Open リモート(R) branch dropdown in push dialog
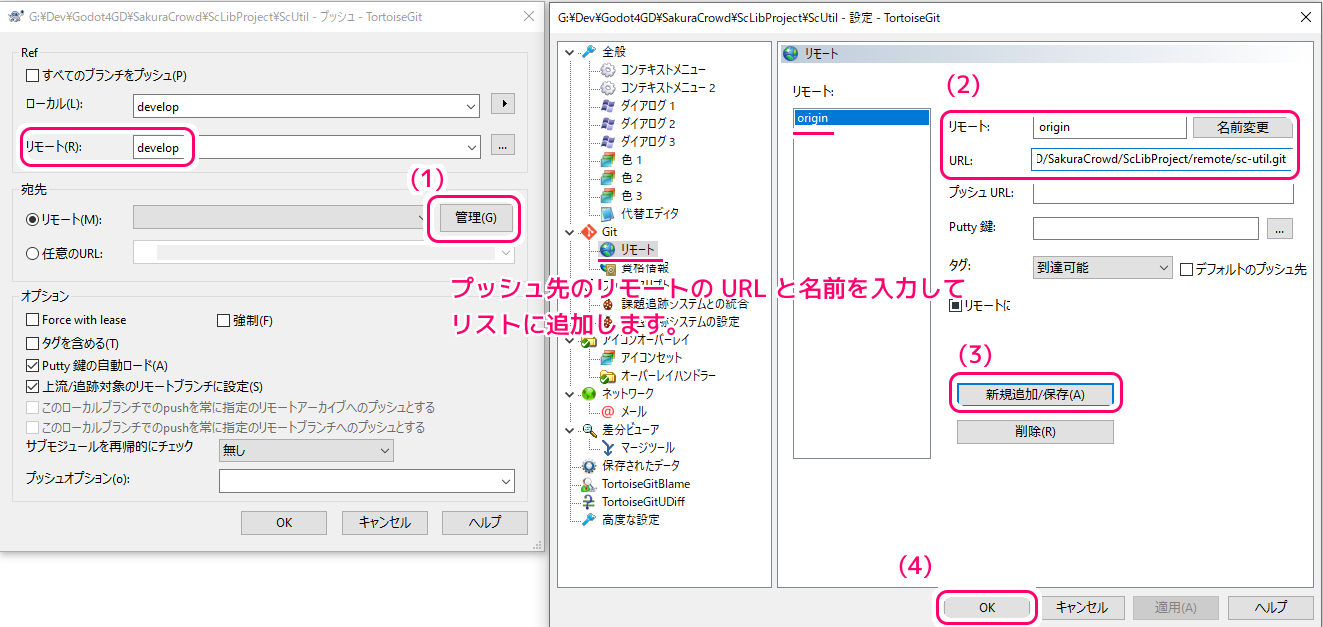Image resolution: width=1323 pixels, height=627 pixels. point(471,148)
